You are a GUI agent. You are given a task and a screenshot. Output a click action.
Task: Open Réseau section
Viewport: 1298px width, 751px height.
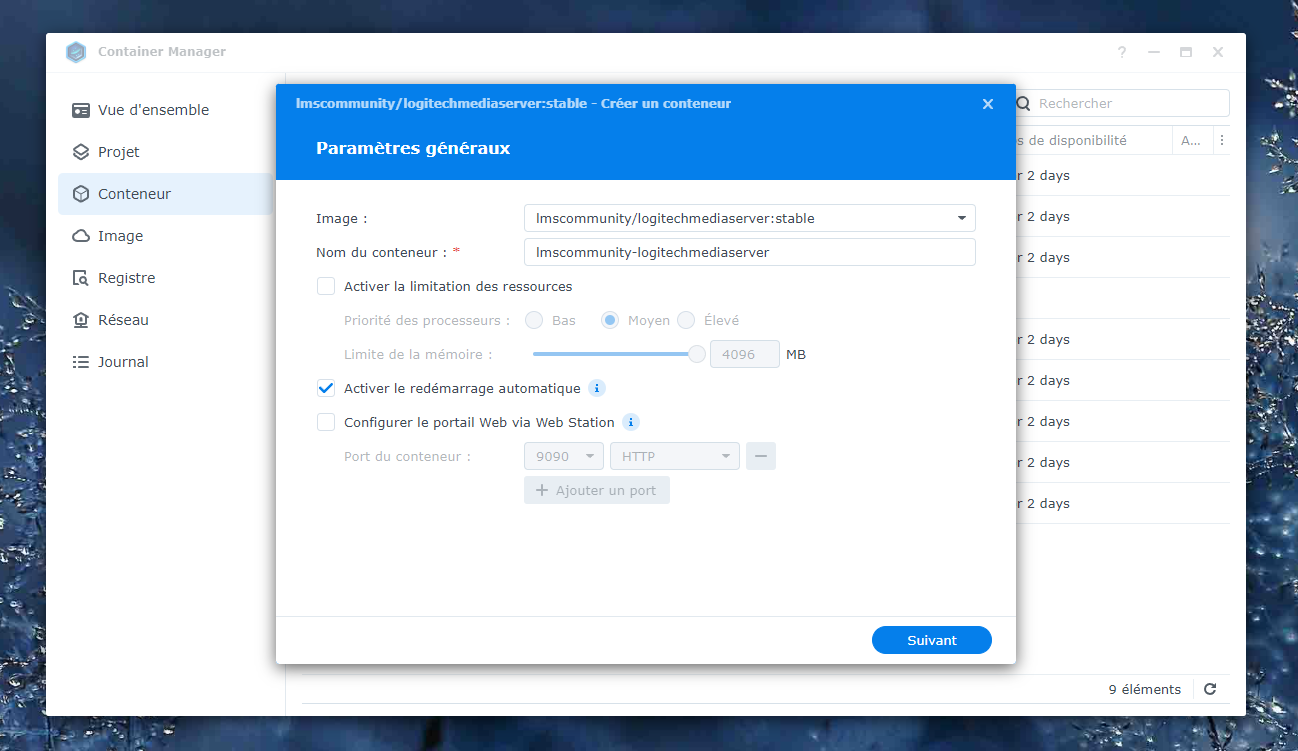(x=166, y=320)
